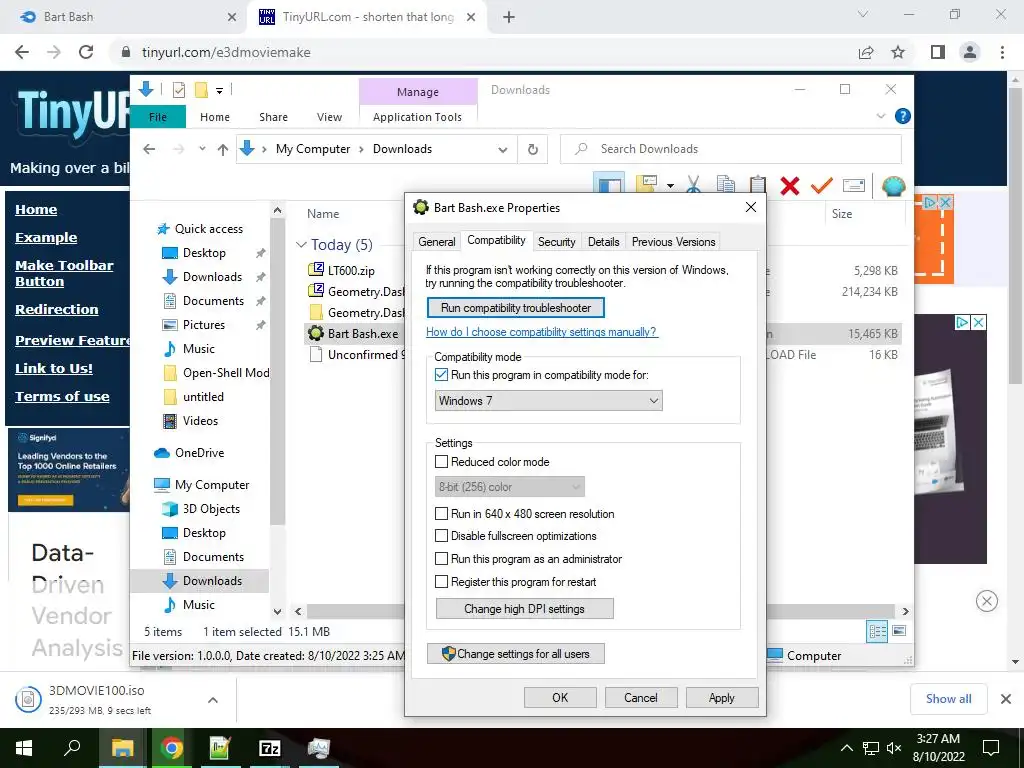Click the horizontal scrollbar right arrow in file list
Viewport: 1024px width, 768px height.
(x=905, y=611)
